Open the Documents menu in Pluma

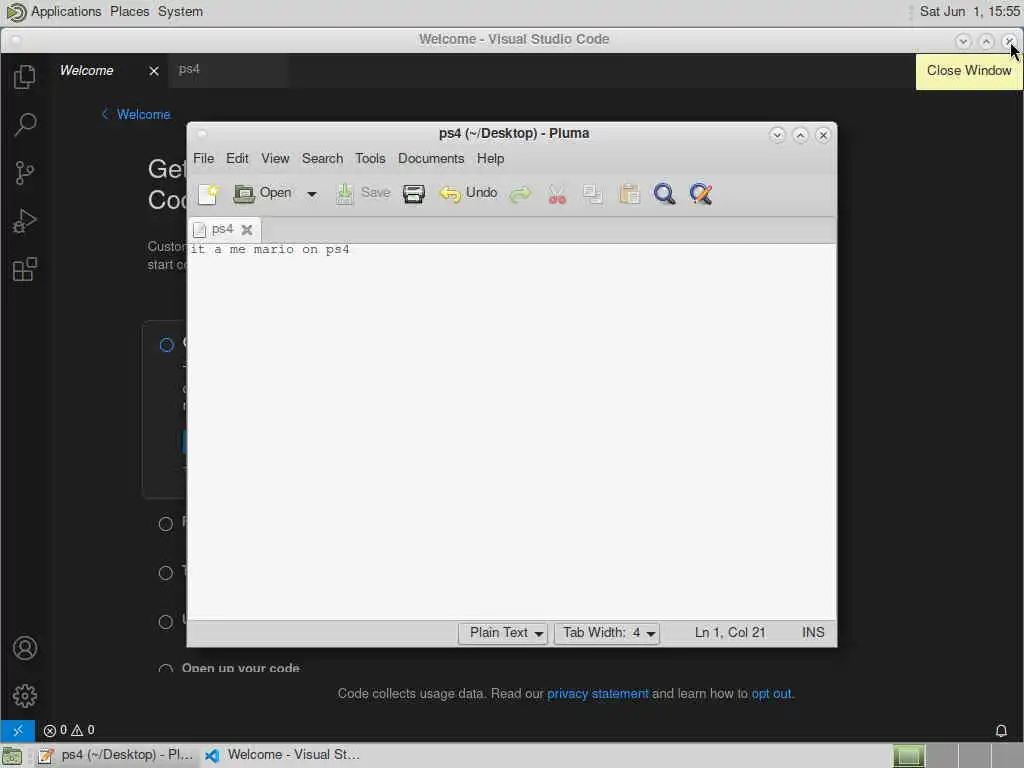tap(431, 159)
